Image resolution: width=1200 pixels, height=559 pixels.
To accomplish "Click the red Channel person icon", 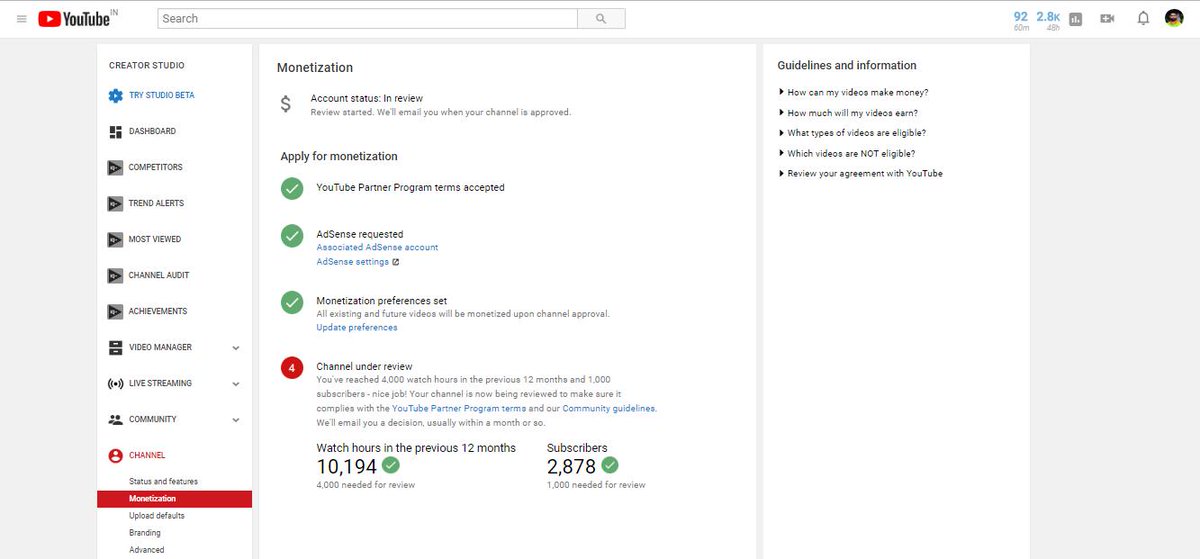I will click(x=116, y=456).
